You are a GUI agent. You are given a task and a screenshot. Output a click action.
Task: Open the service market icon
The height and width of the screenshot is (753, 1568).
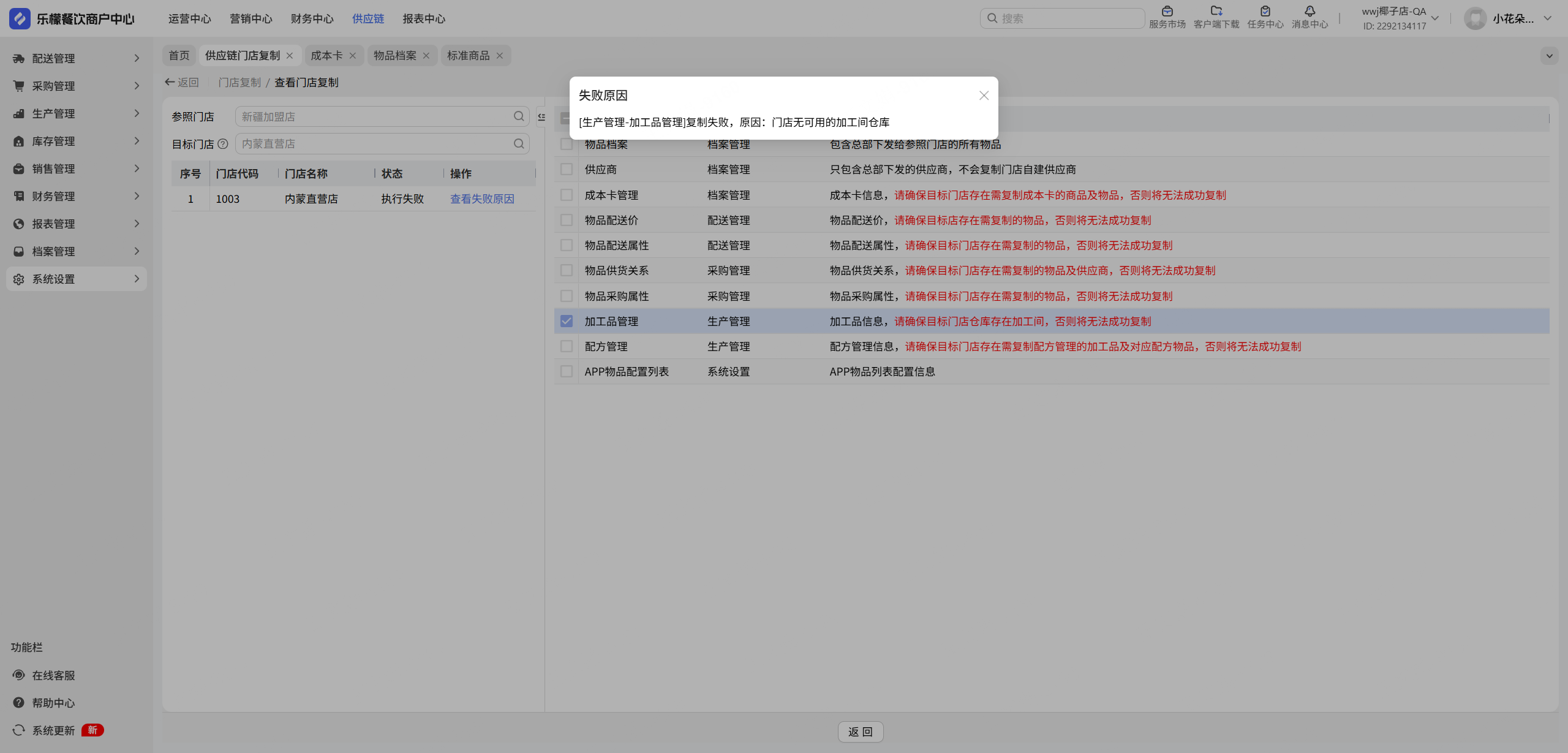[x=1167, y=11]
